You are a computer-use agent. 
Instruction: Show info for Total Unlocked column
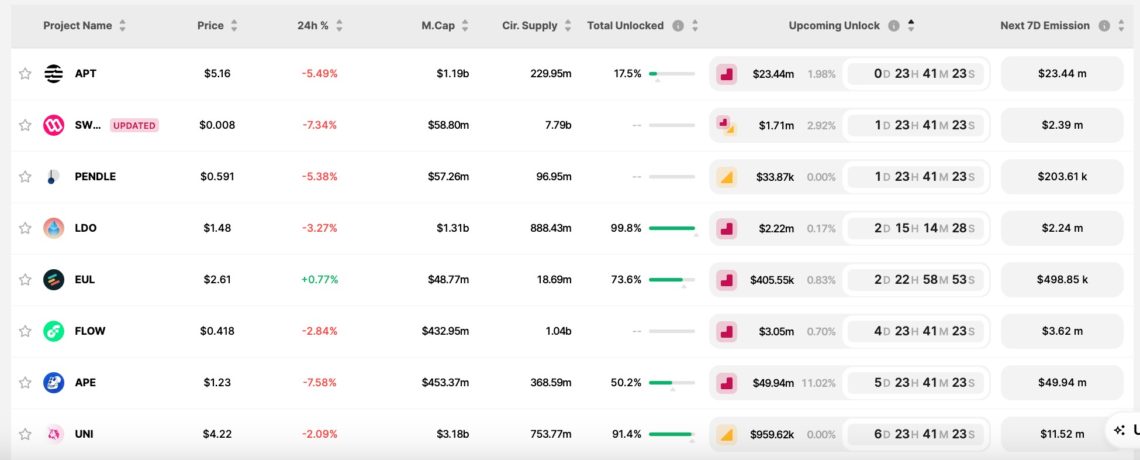click(678, 25)
